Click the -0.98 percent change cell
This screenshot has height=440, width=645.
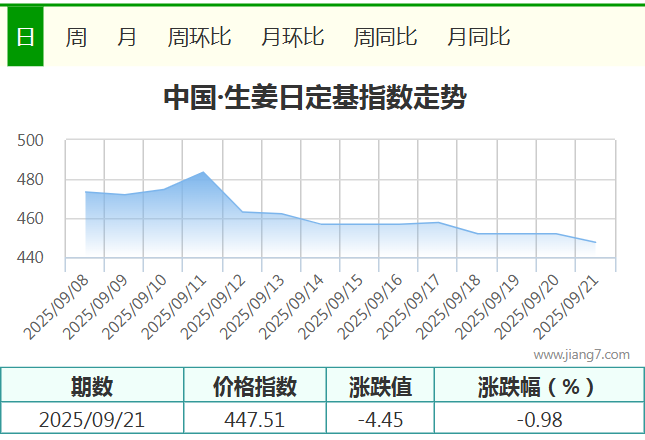tap(539, 419)
